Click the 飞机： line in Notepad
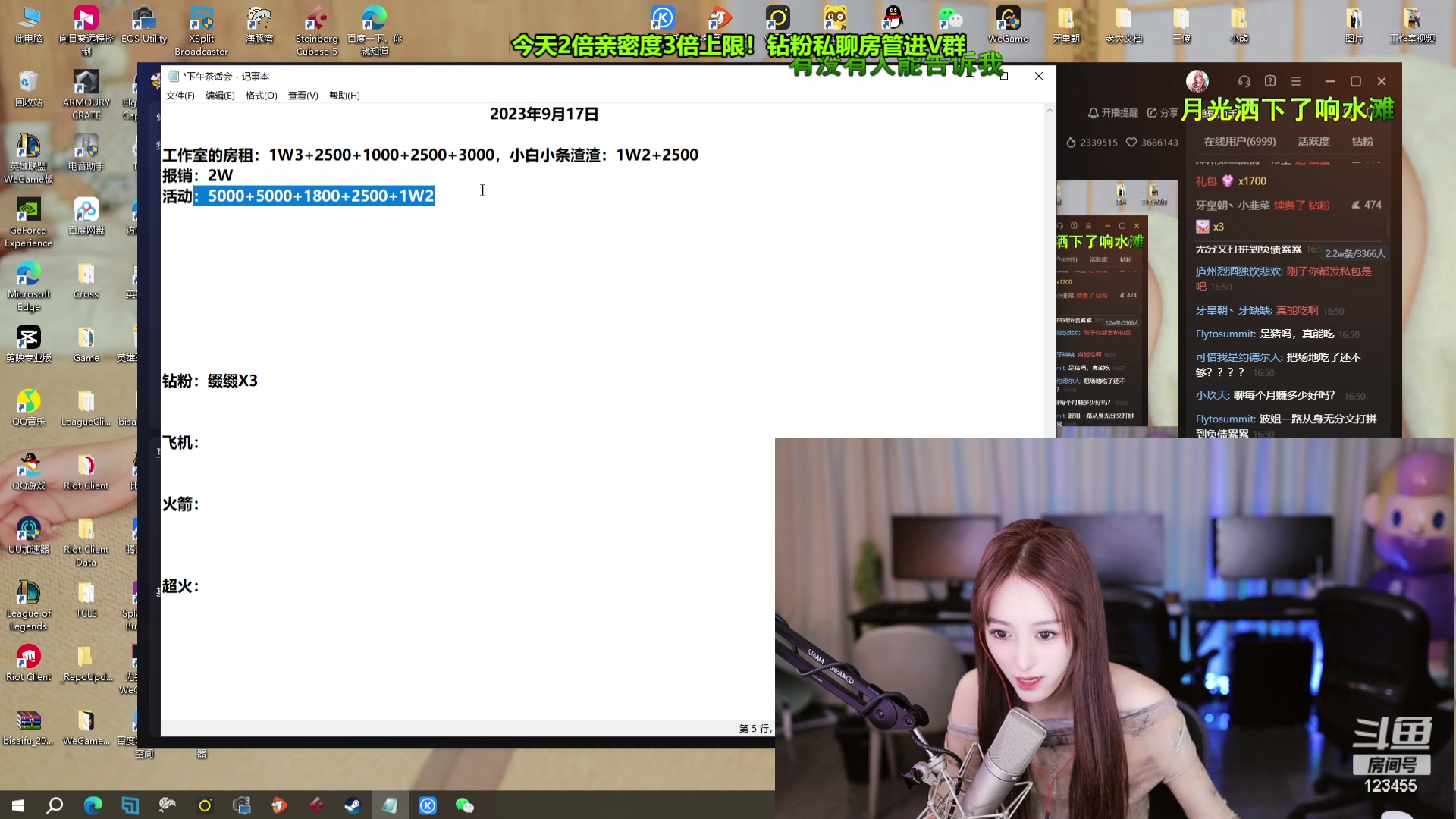Screen dimensions: 1456x819 [x=180, y=443]
